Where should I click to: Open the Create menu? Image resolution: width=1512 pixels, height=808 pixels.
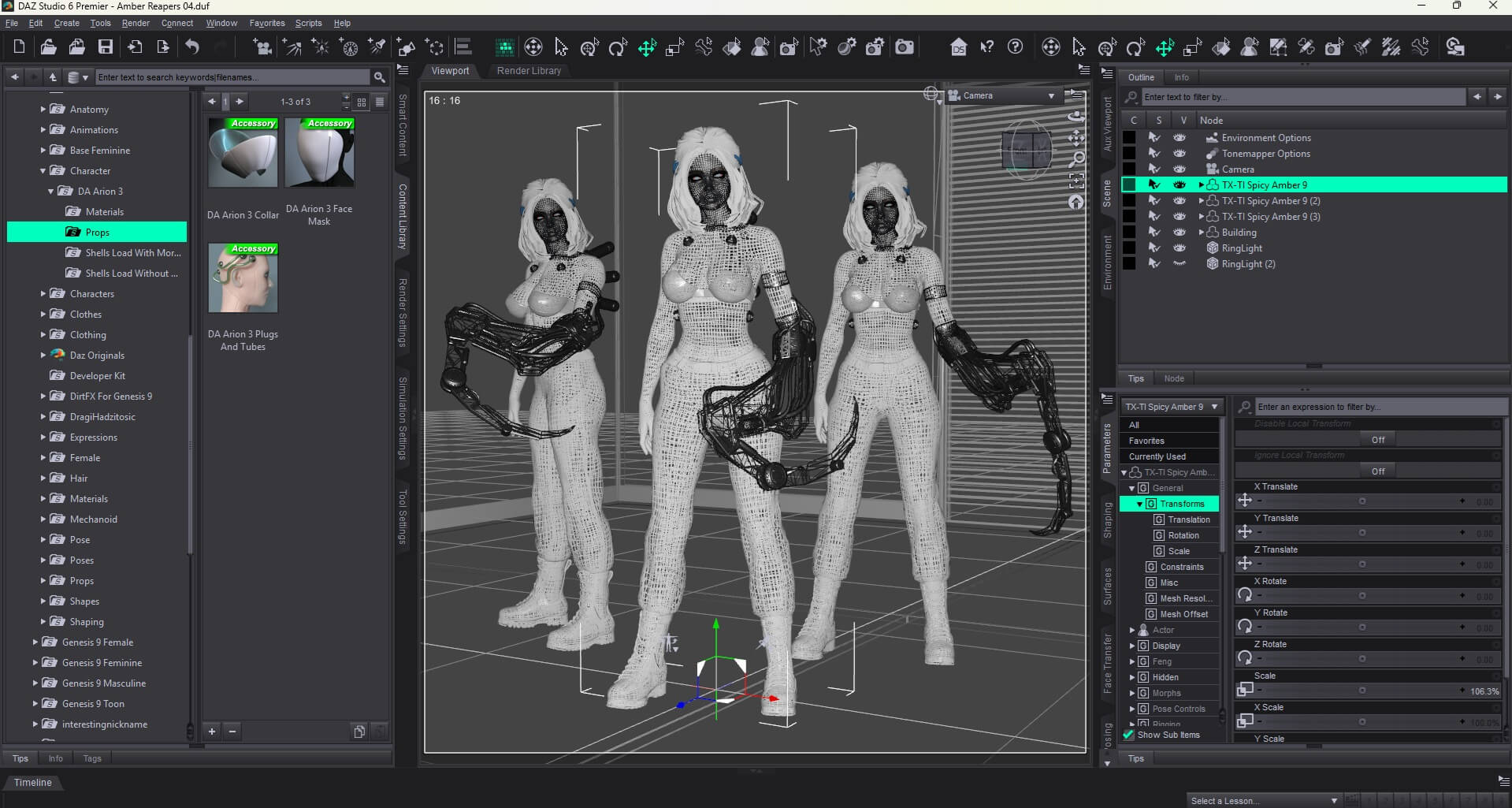pos(66,23)
